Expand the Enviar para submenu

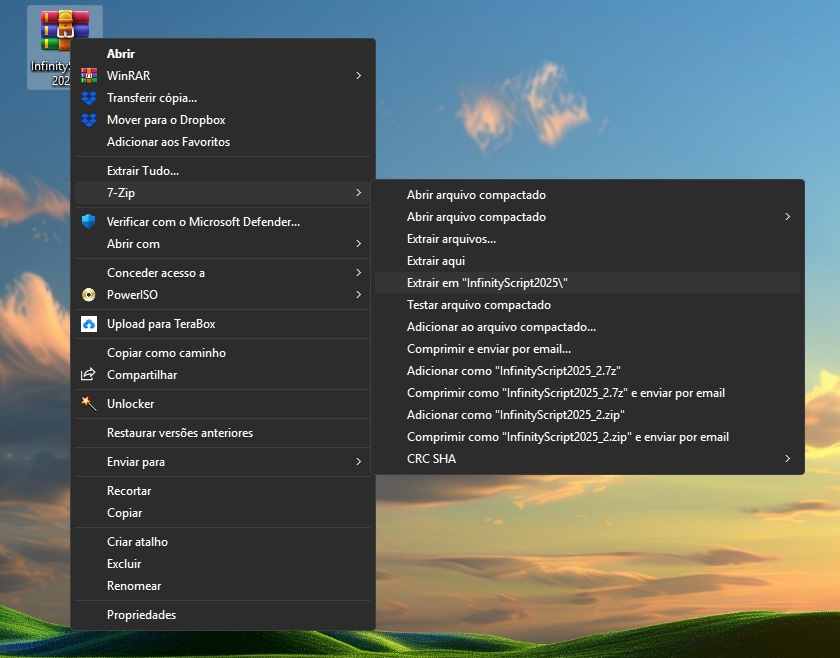click(x=358, y=462)
